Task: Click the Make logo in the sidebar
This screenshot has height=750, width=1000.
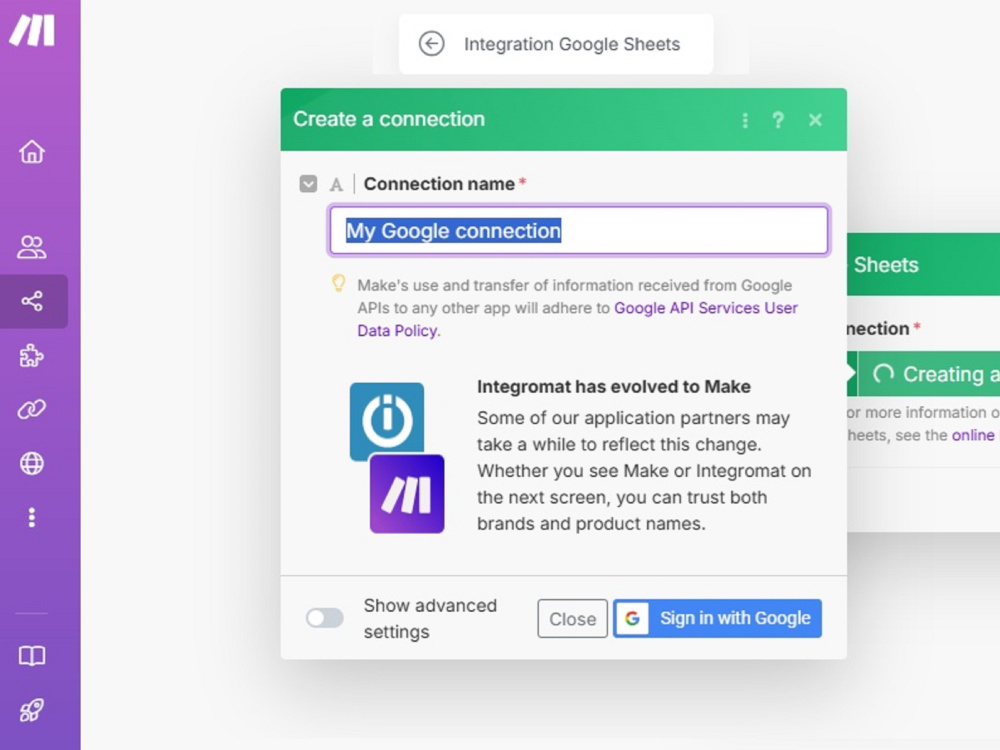Action: [x=32, y=31]
